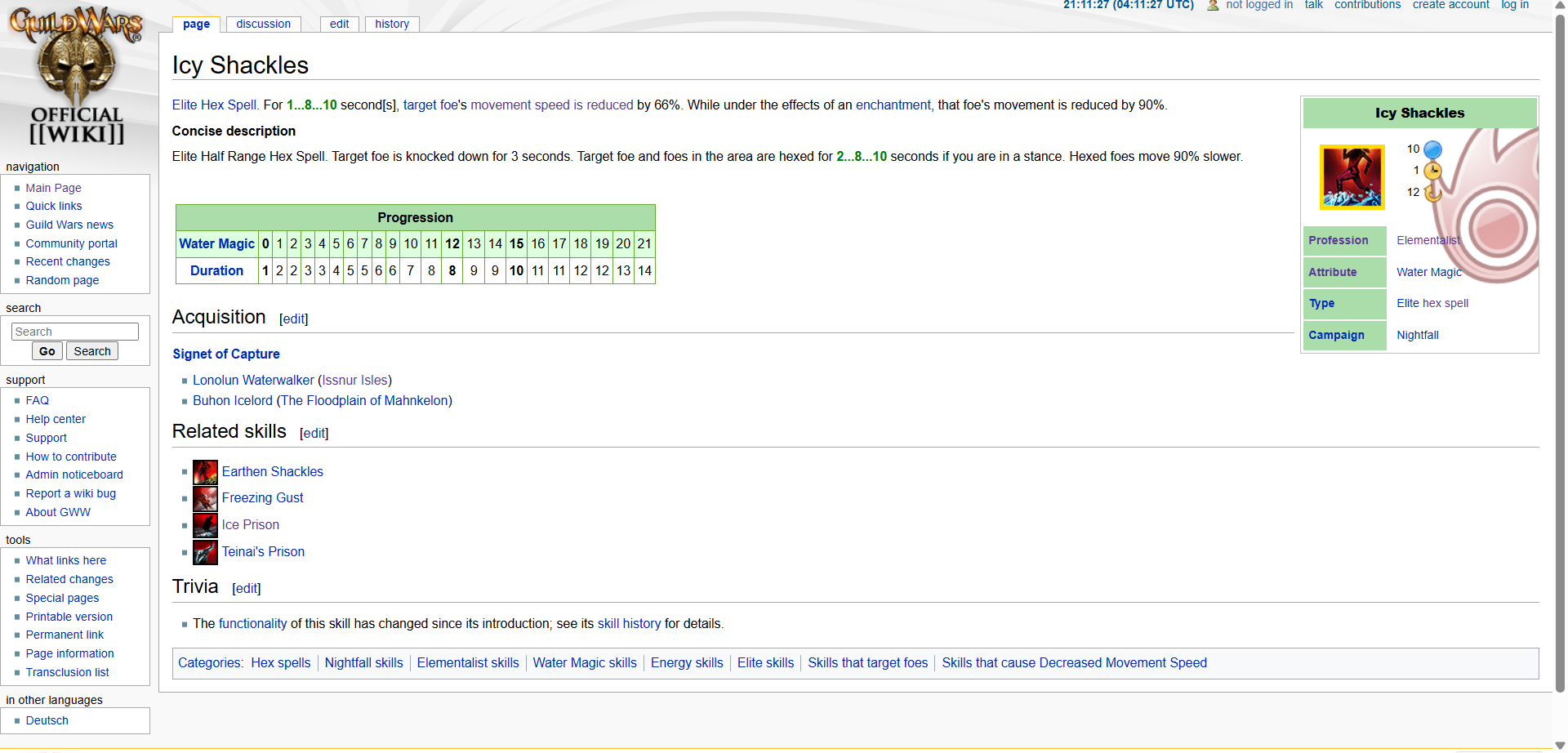Viewport: 1568px width, 753px height.
Task: Open Permanent link
Action: coord(65,635)
